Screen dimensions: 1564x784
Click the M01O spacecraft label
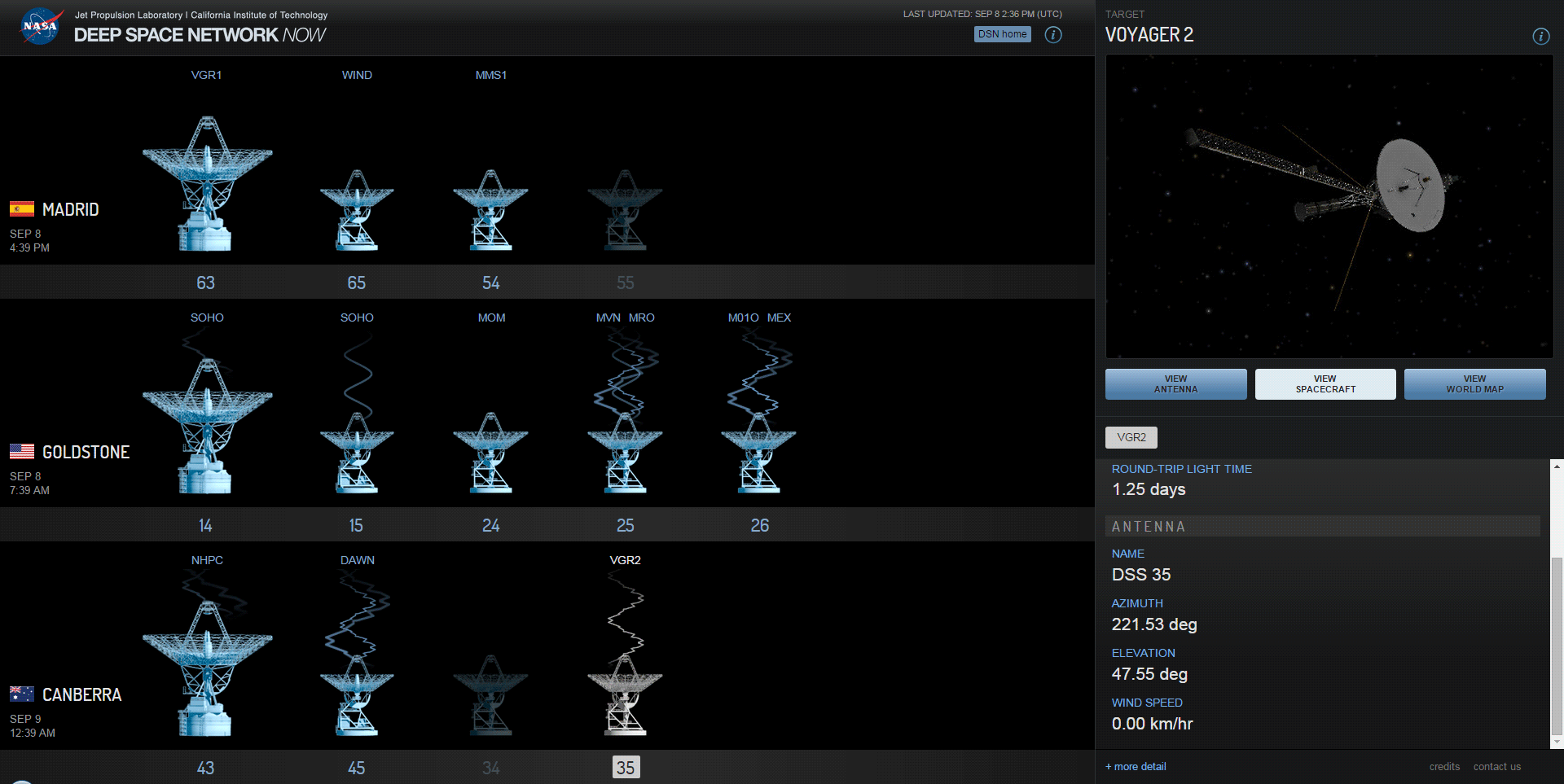(743, 318)
